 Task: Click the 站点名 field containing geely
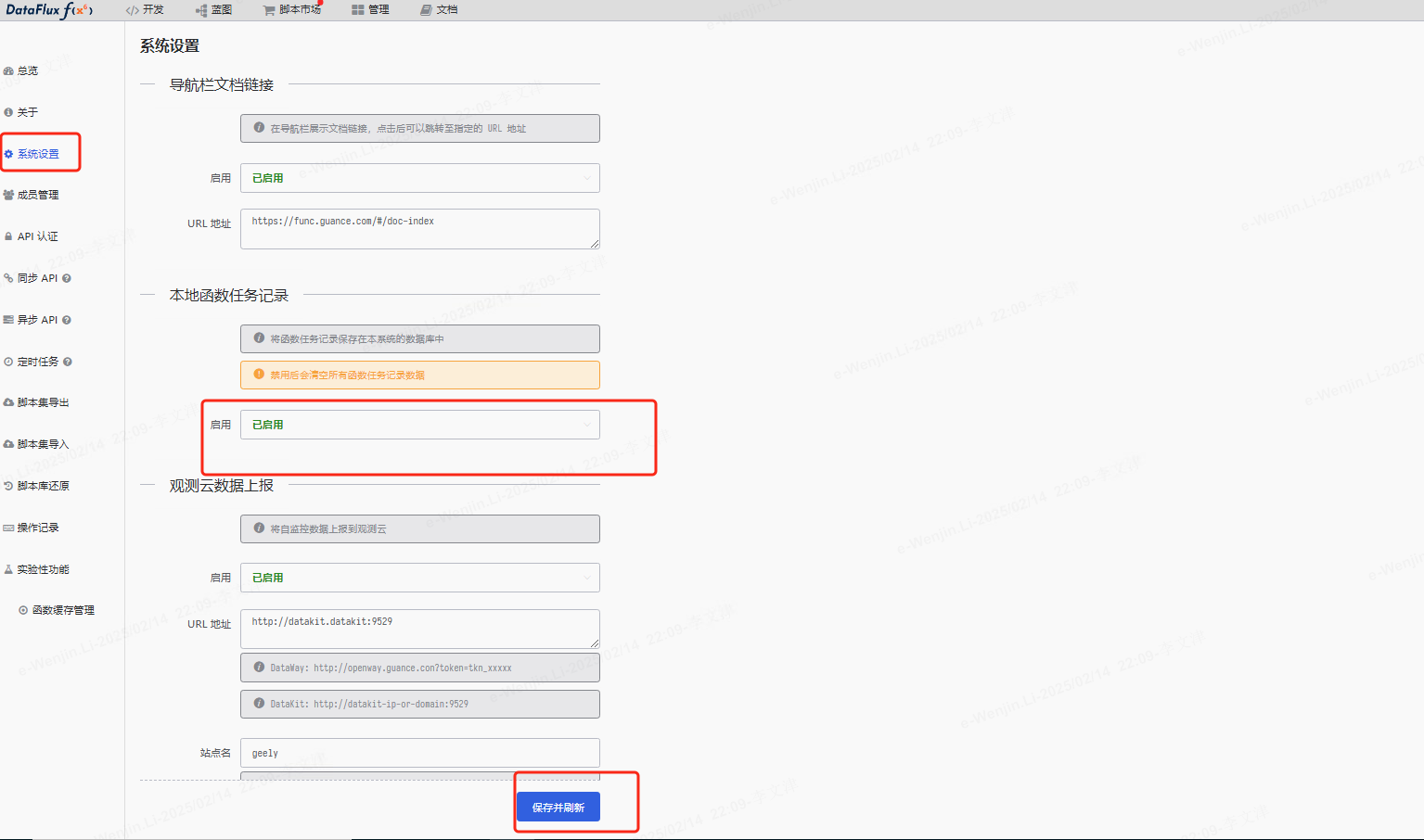(x=419, y=753)
